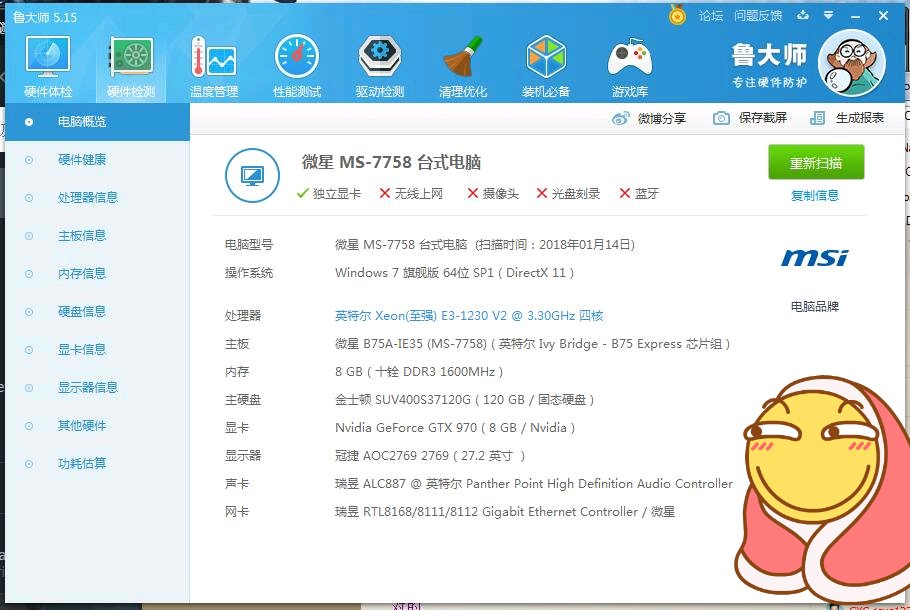Image resolution: width=910 pixels, height=610 pixels.
Task: Click 保存截屏 save screenshot button
Action: pyautogui.click(x=750, y=118)
